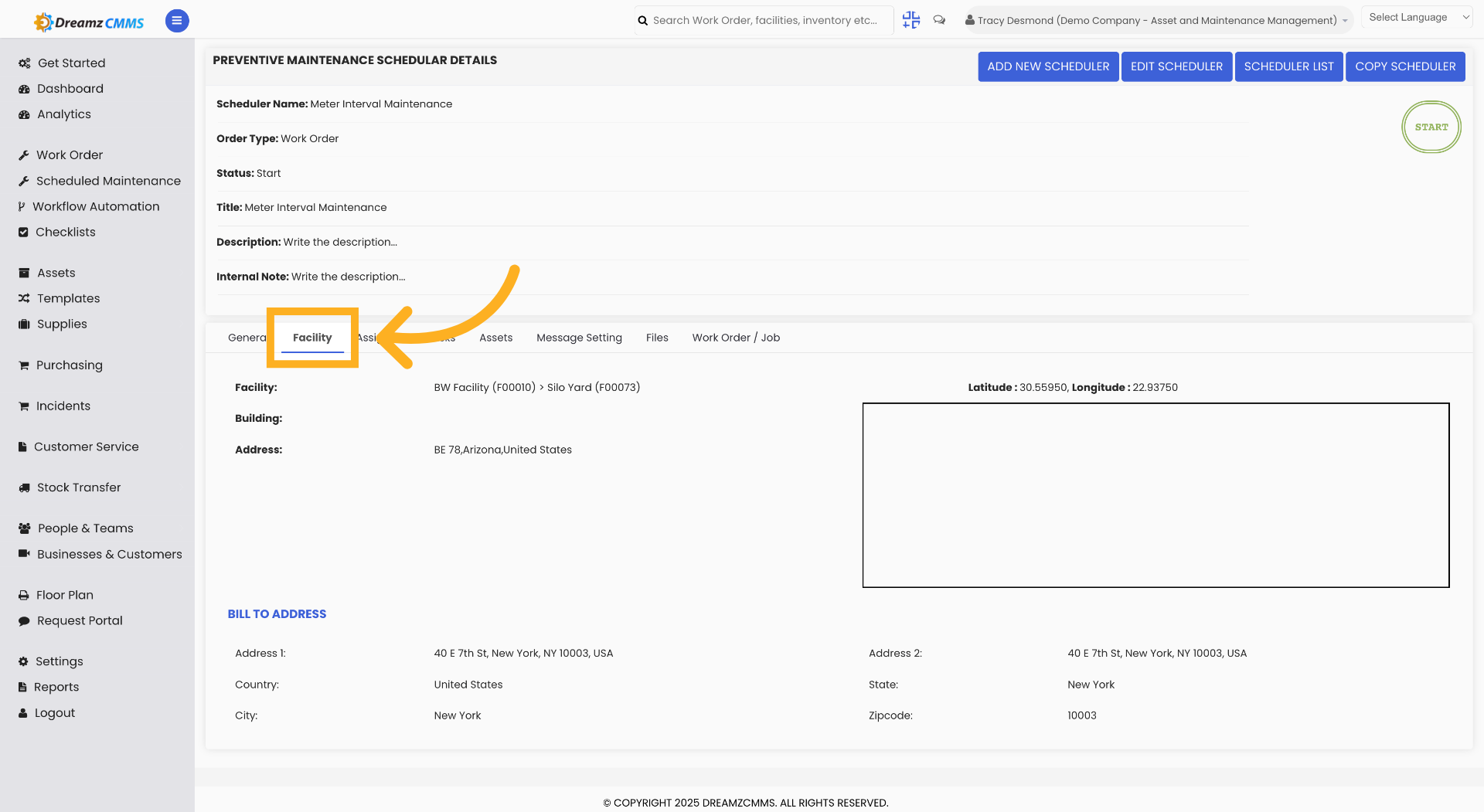This screenshot has height=812, width=1484.
Task: Open the Select Language dropdown
Action: (x=1418, y=17)
